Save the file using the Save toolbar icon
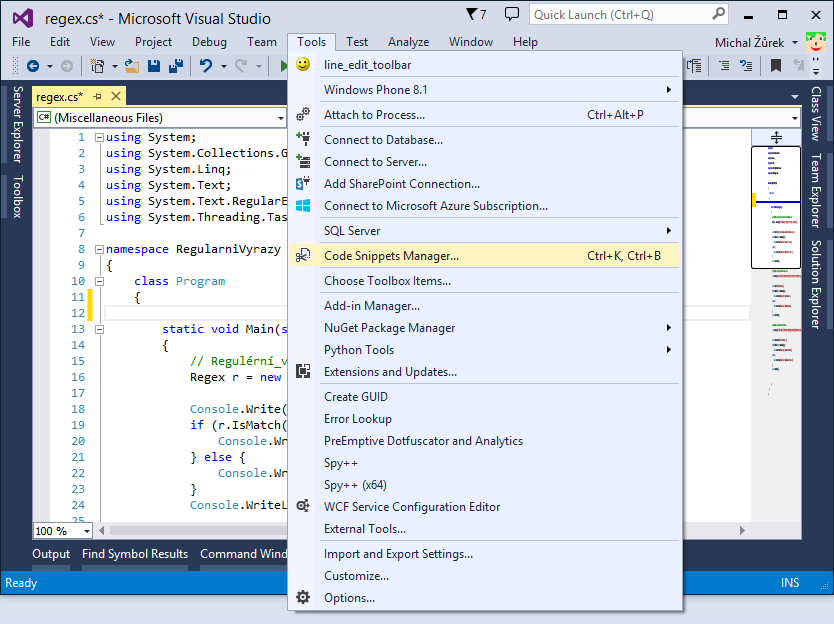The image size is (834, 624). (155, 67)
